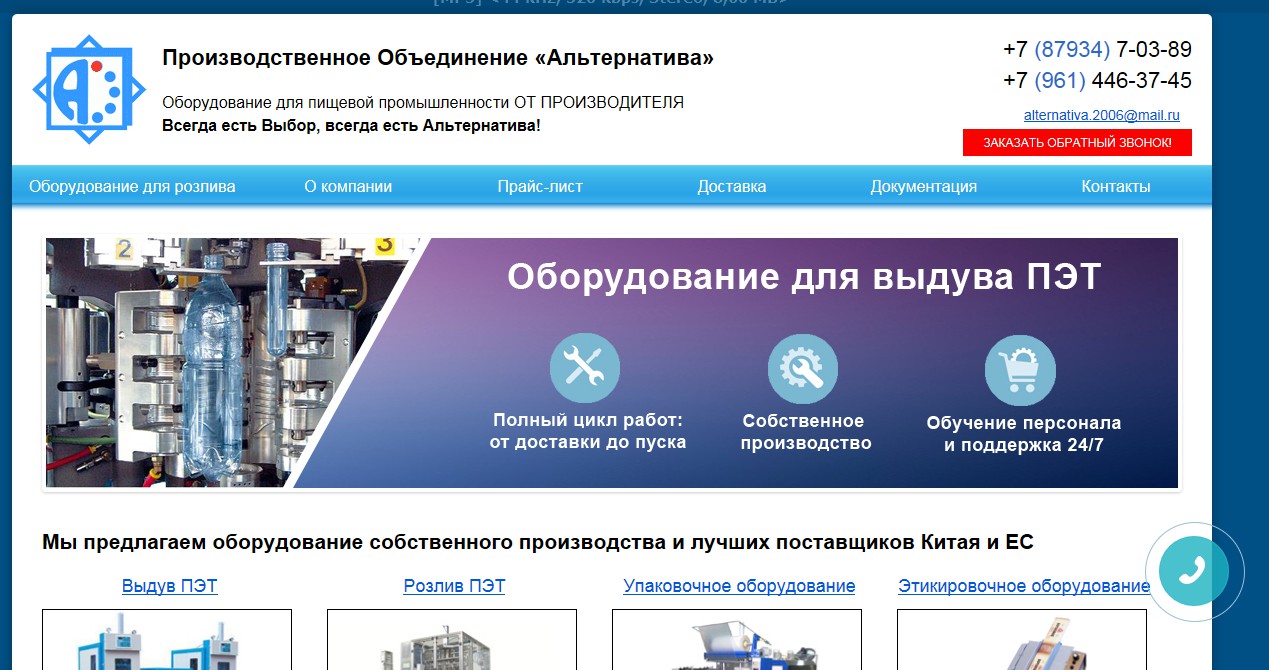This screenshot has height=670, width=1269.
Task: Open the Розлив ПЭТ category link
Action: [454, 586]
